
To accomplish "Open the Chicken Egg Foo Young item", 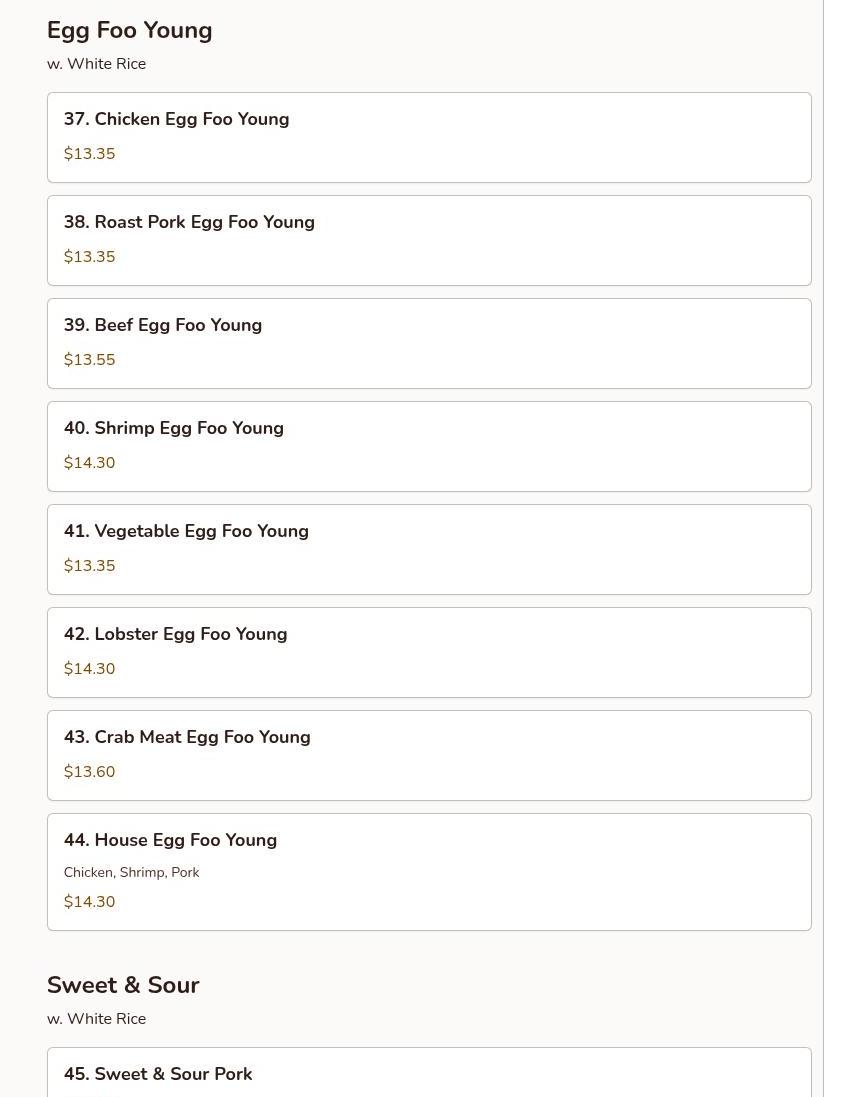I will click(x=428, y=137).
